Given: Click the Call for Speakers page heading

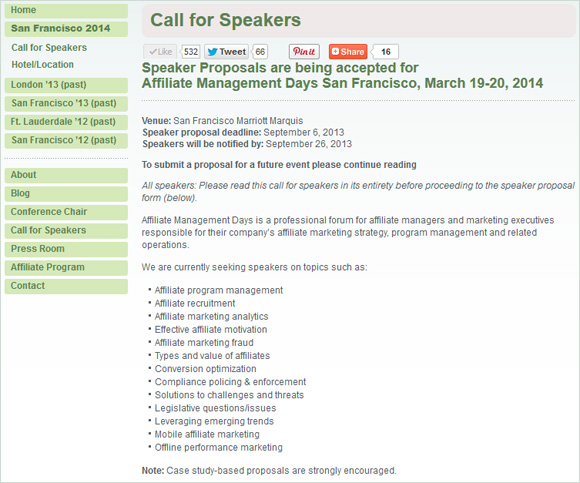Looking at the screenshot, I should tap(225, 20).
